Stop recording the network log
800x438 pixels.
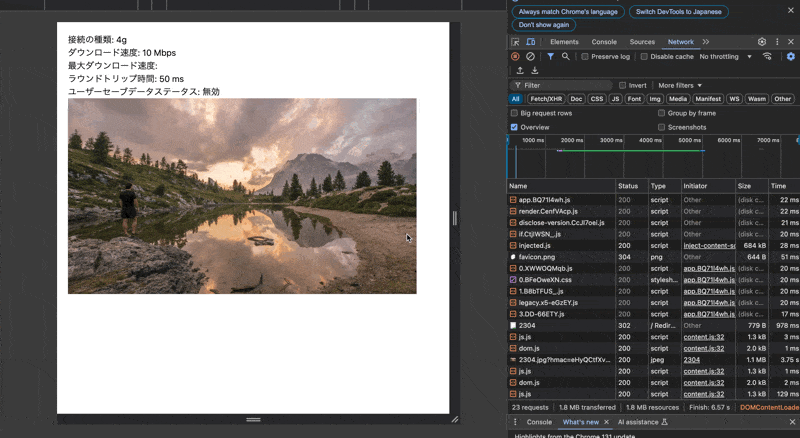(x=515, y=57)
